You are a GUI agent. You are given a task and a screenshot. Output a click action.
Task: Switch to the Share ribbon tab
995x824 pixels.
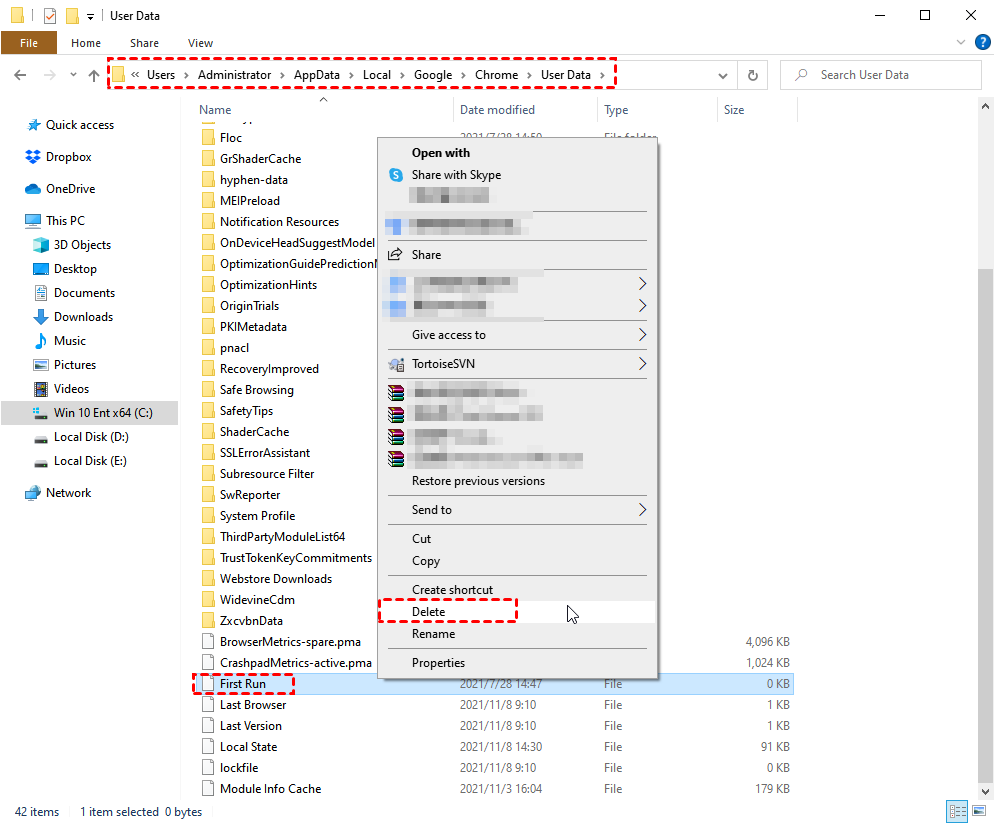(x=144, y=43)
